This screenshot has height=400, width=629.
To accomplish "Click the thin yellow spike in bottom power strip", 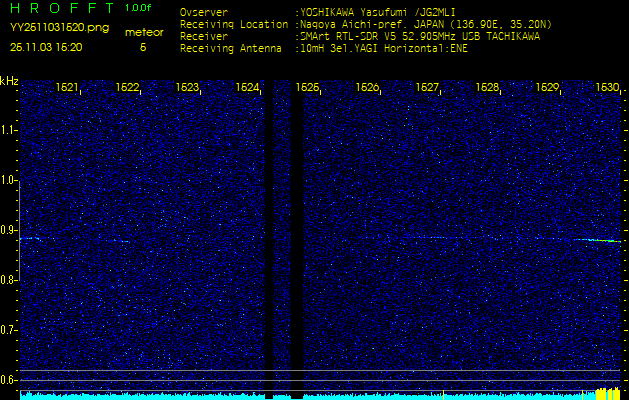I will pos(443,394).
